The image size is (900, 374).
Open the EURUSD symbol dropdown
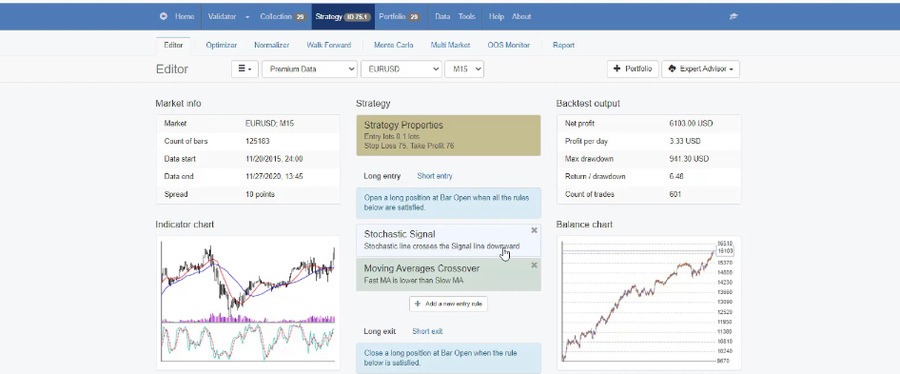click(x=401, y=69)
